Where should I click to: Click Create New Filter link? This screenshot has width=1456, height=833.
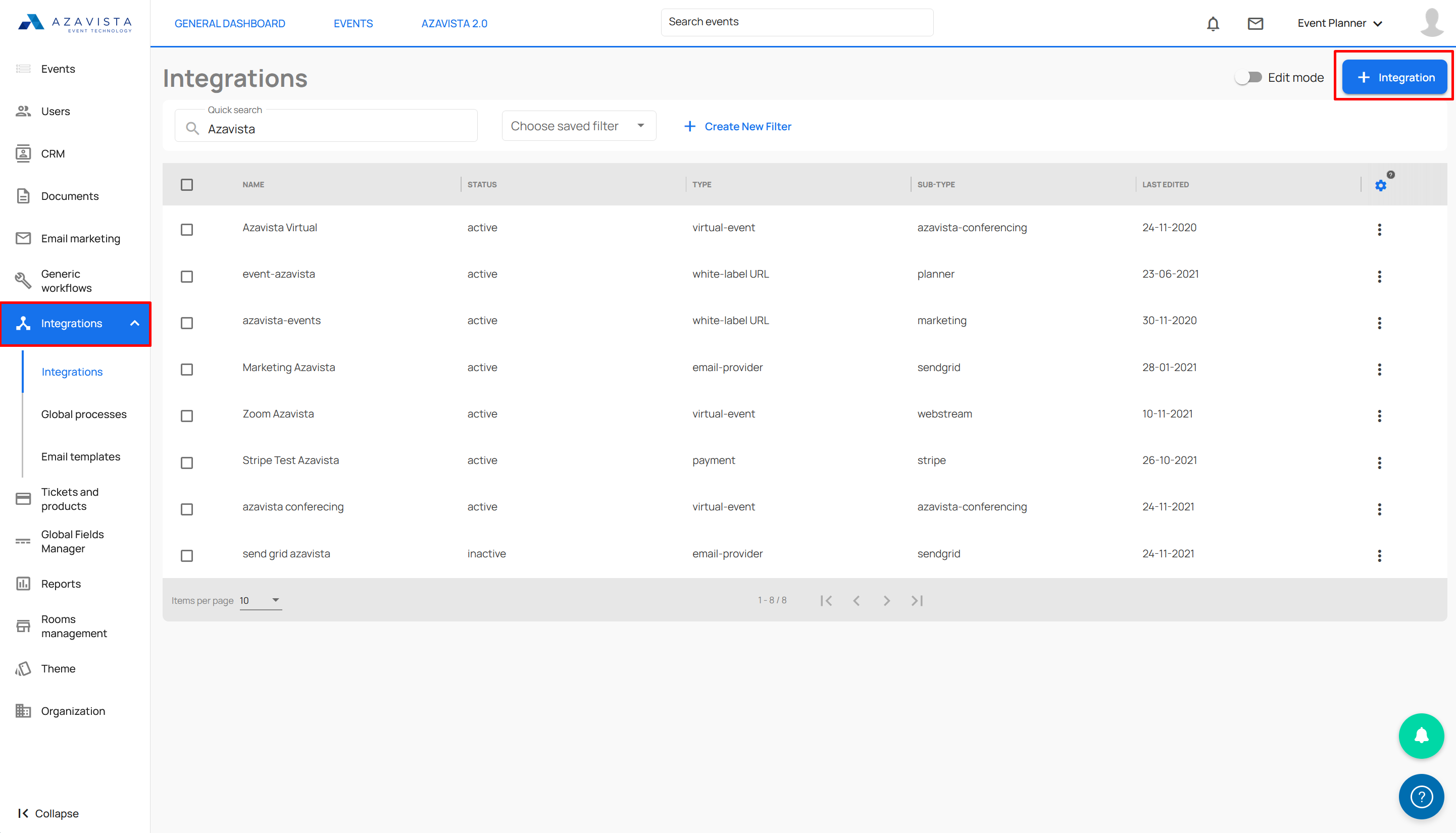(738, 126)
